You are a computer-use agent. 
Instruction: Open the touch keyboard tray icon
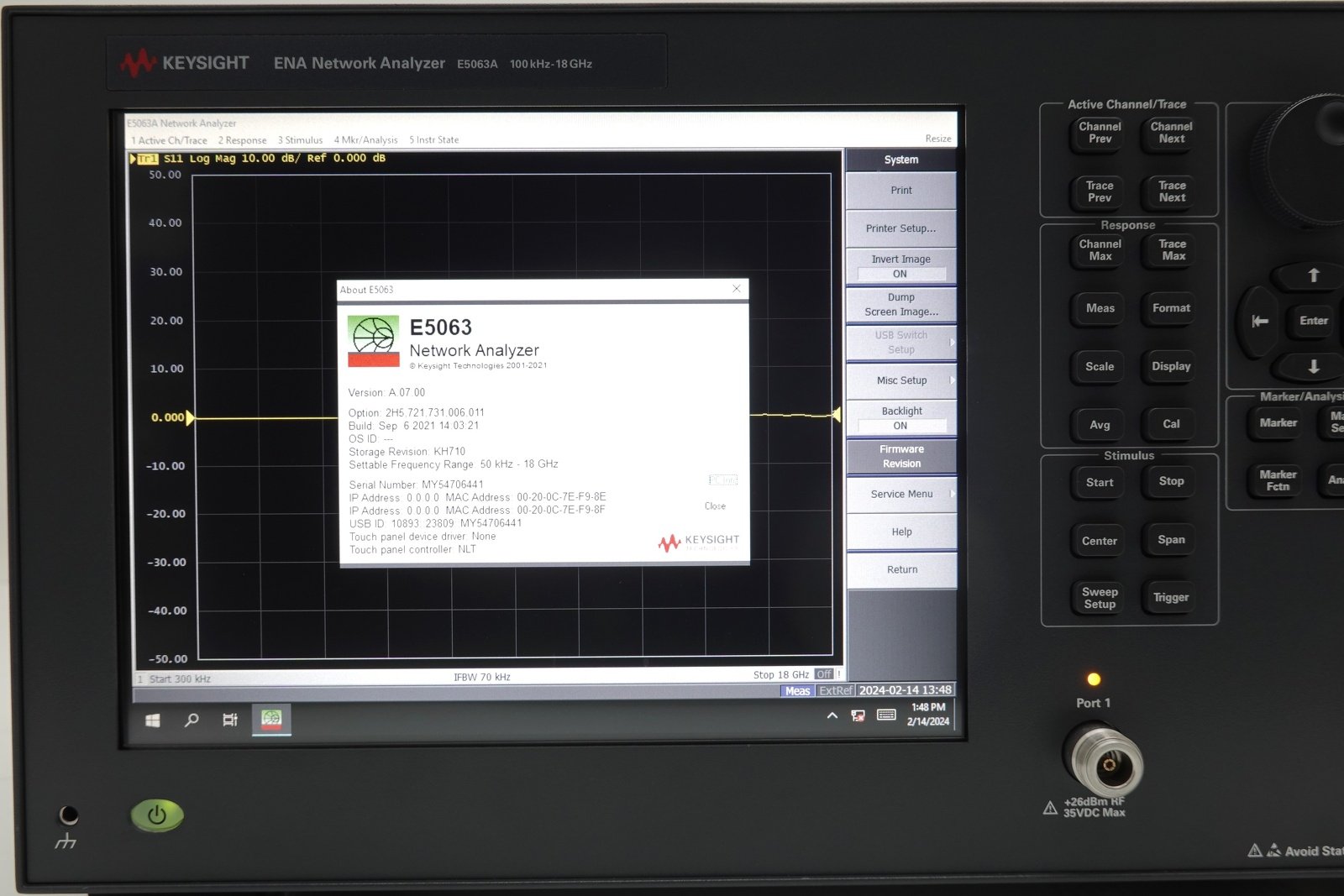(886, 715)
